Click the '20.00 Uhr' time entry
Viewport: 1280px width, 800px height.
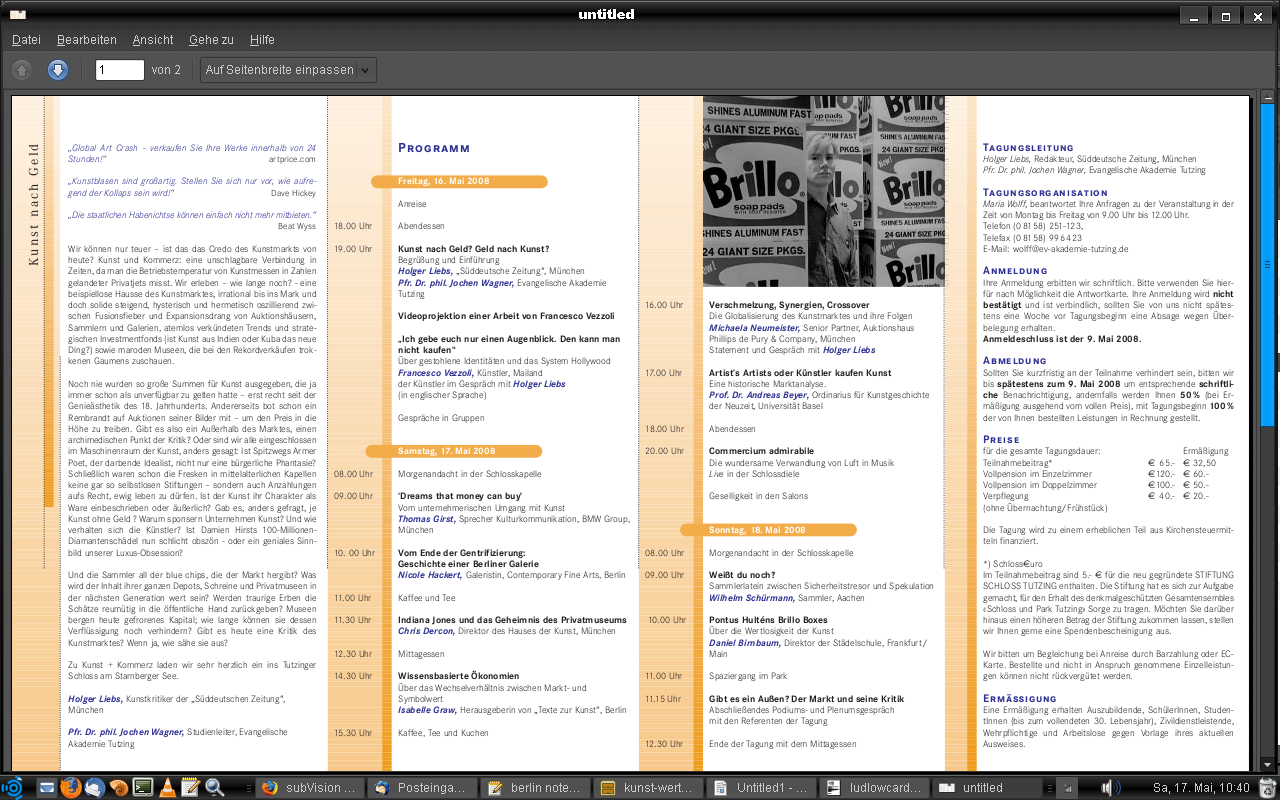click(x=664, y=451)
